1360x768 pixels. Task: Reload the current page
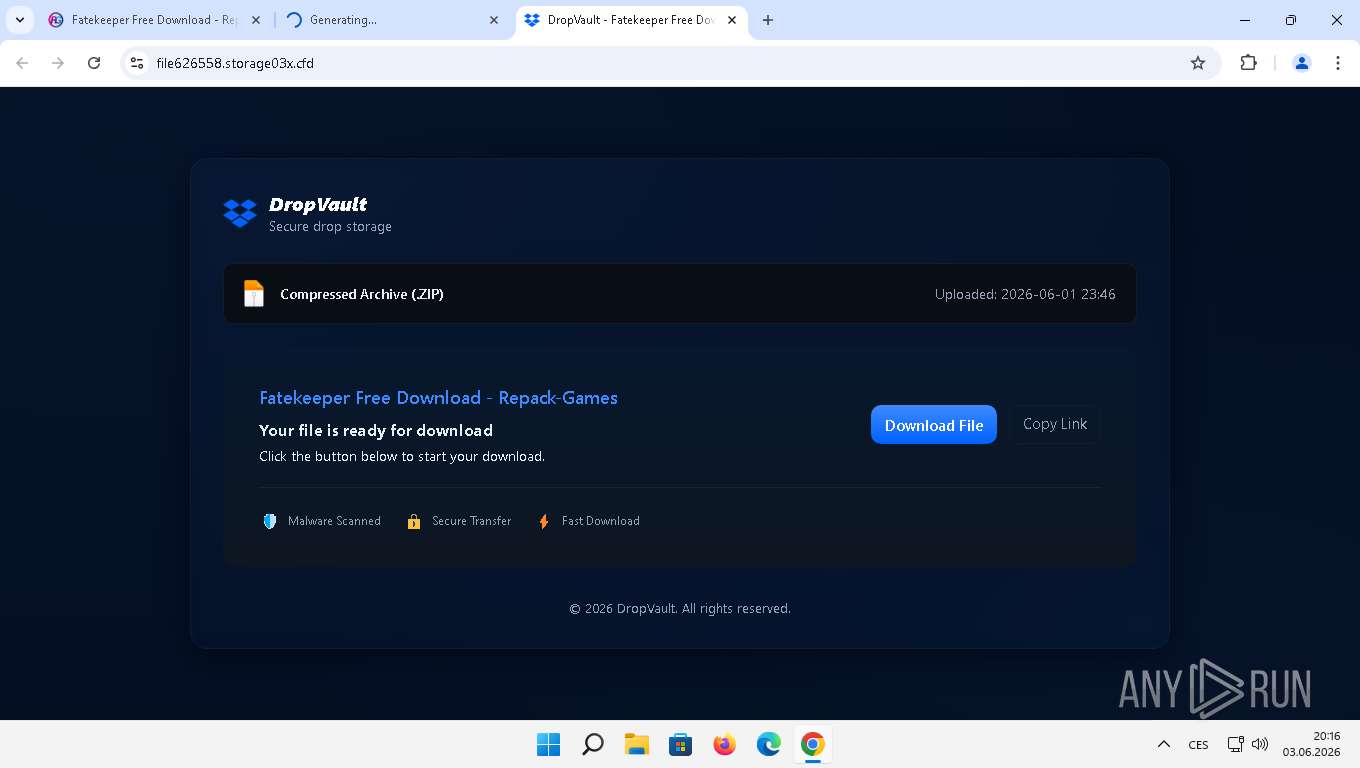(x=94, y=63)
